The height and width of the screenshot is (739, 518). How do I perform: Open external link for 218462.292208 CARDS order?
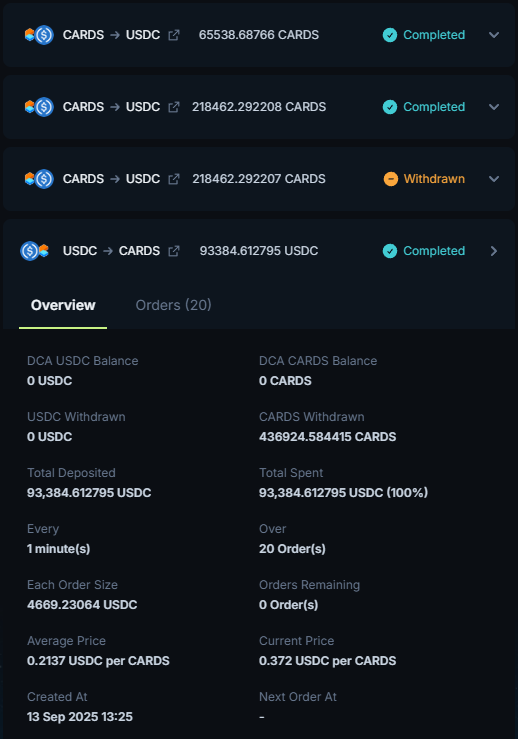click(x=174, y=107)
